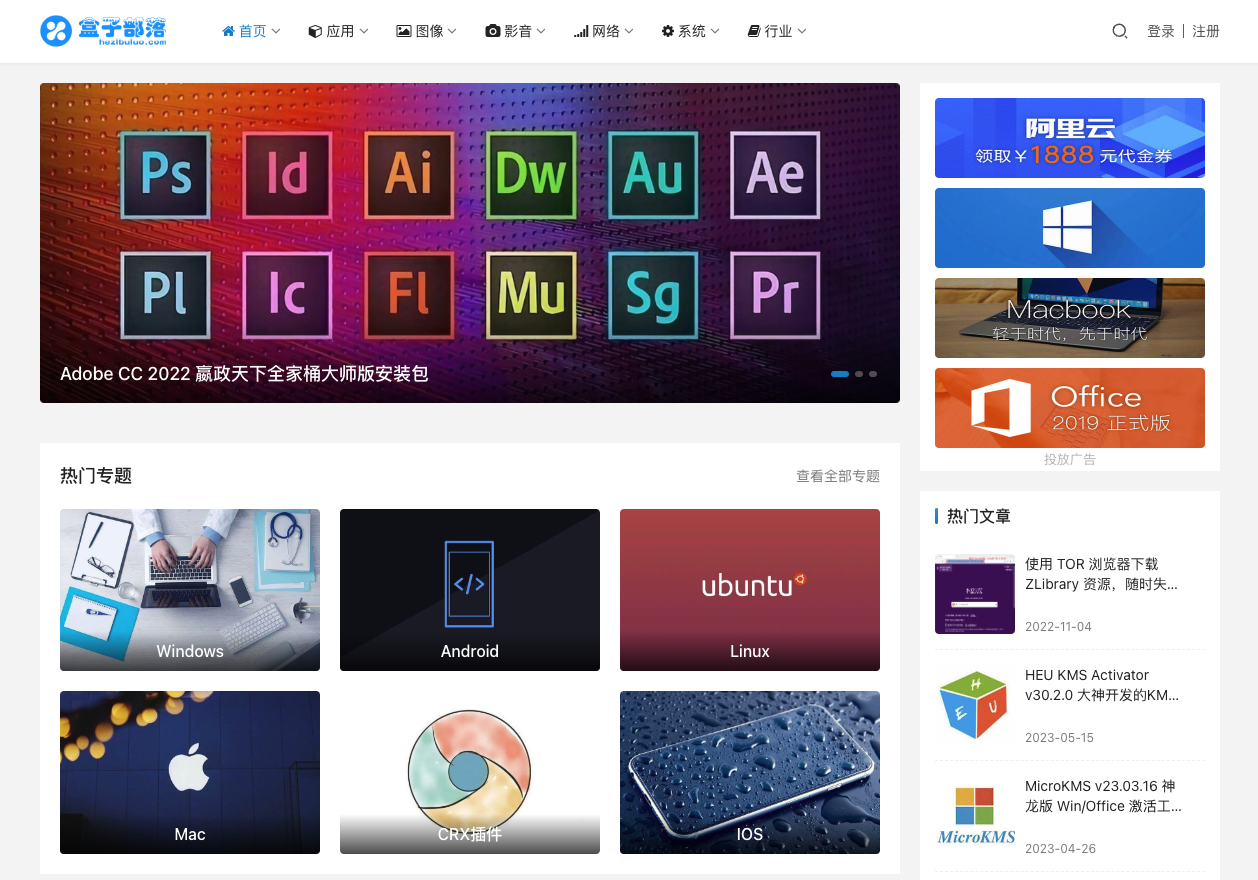Click the Ae After Effects icon in banner
The width and height of the screenshot is (1258, 880).
click(x=776, y=174)
